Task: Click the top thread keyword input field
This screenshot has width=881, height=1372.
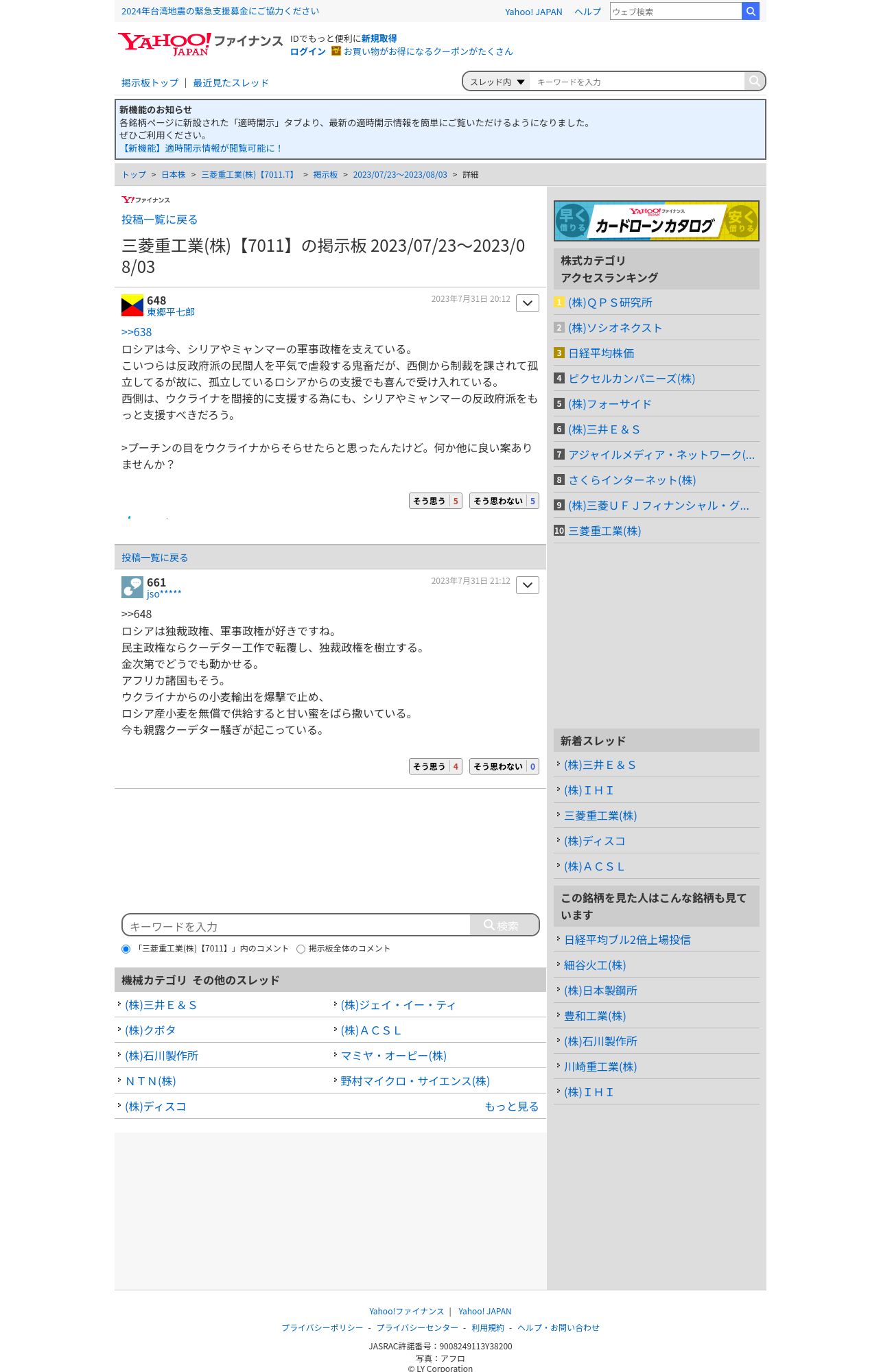Action: point(637,82)
